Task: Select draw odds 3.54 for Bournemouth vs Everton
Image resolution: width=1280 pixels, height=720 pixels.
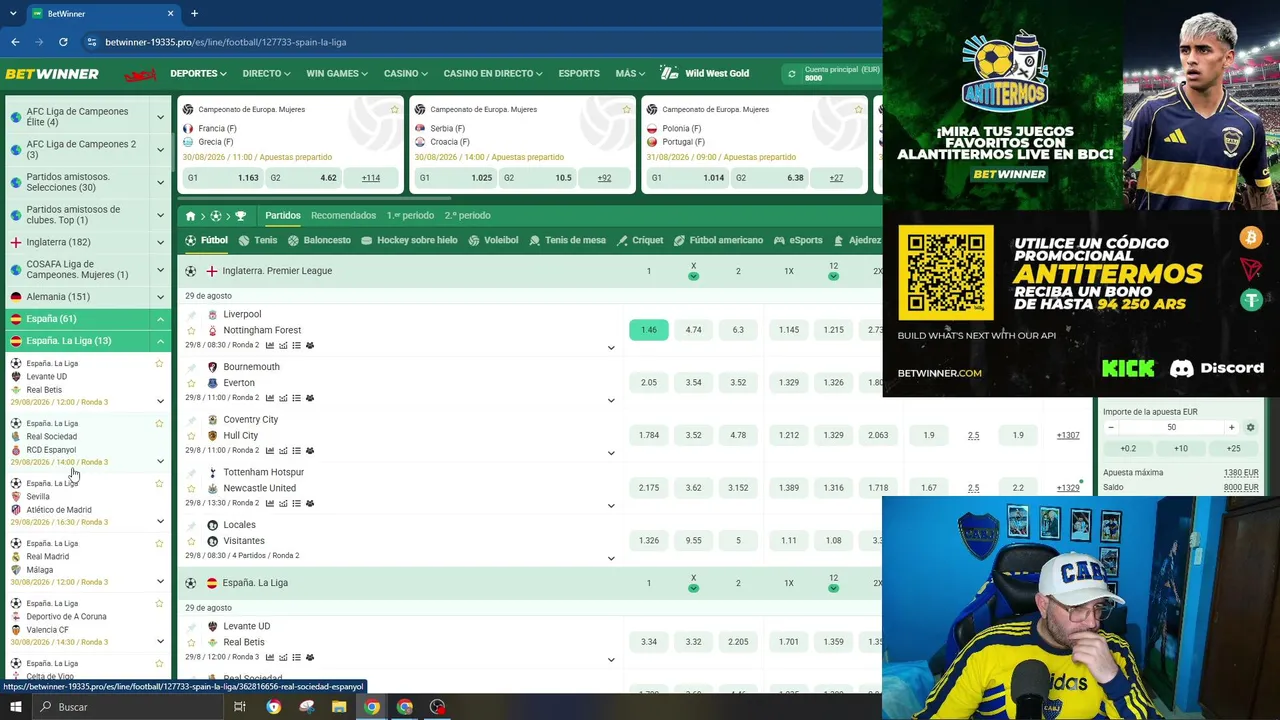Action: coord(693,383)
